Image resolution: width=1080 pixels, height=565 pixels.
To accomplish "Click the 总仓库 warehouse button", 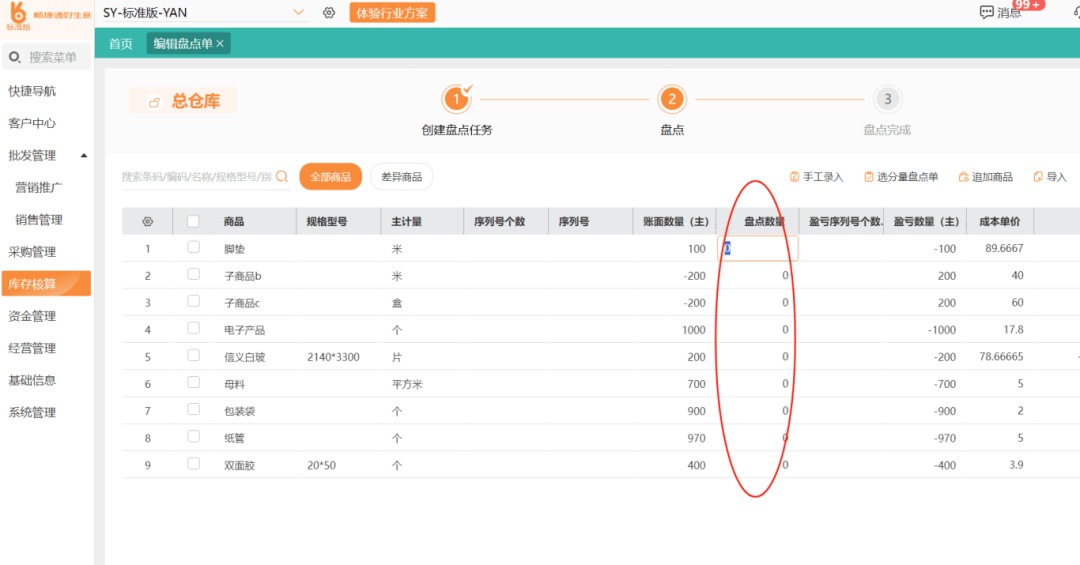I will click(183, 101).
